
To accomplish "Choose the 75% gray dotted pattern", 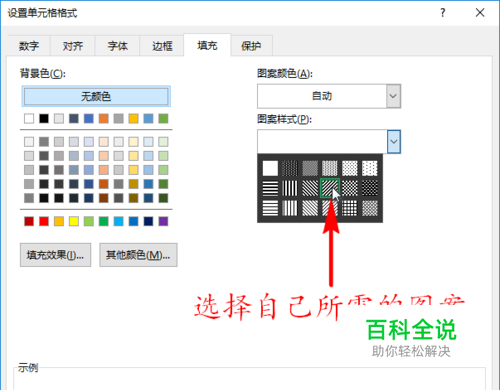I will click(x=290, y=168).
